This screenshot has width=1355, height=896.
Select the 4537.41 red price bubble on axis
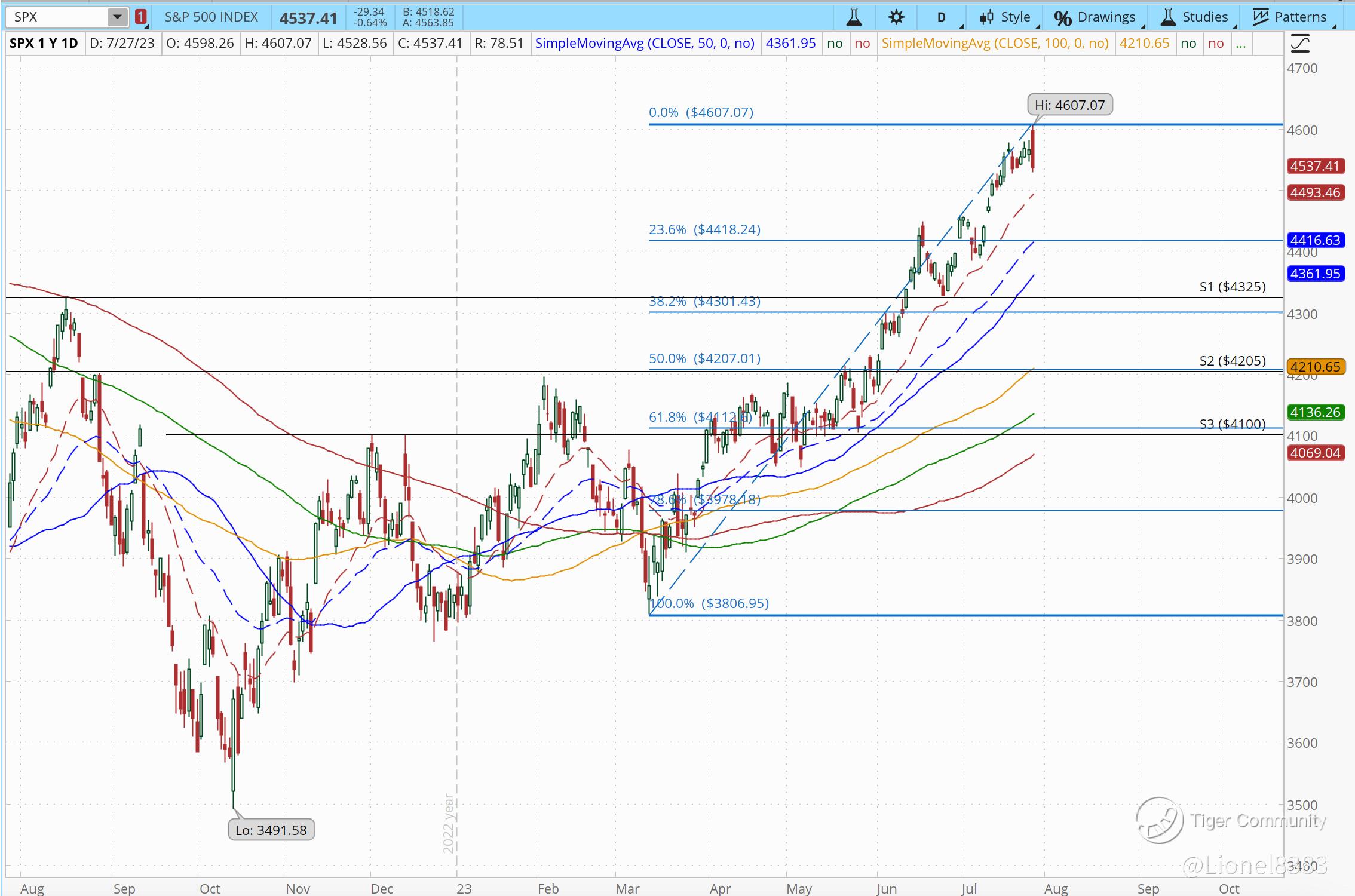click(x=1315, y=166)
